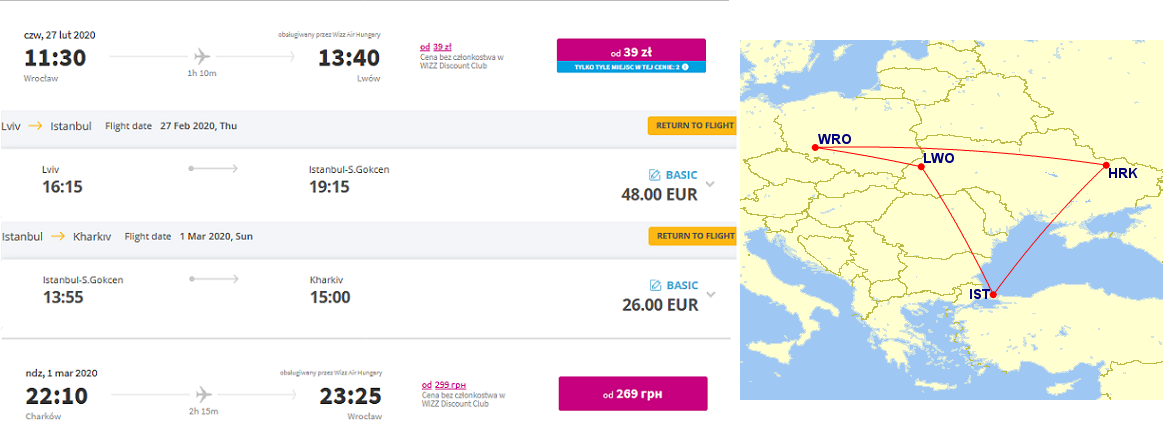This screenshot has width=1163, height=437.
Task: Click the LWO airport marker on the map
Action: [x=920, y=167]
